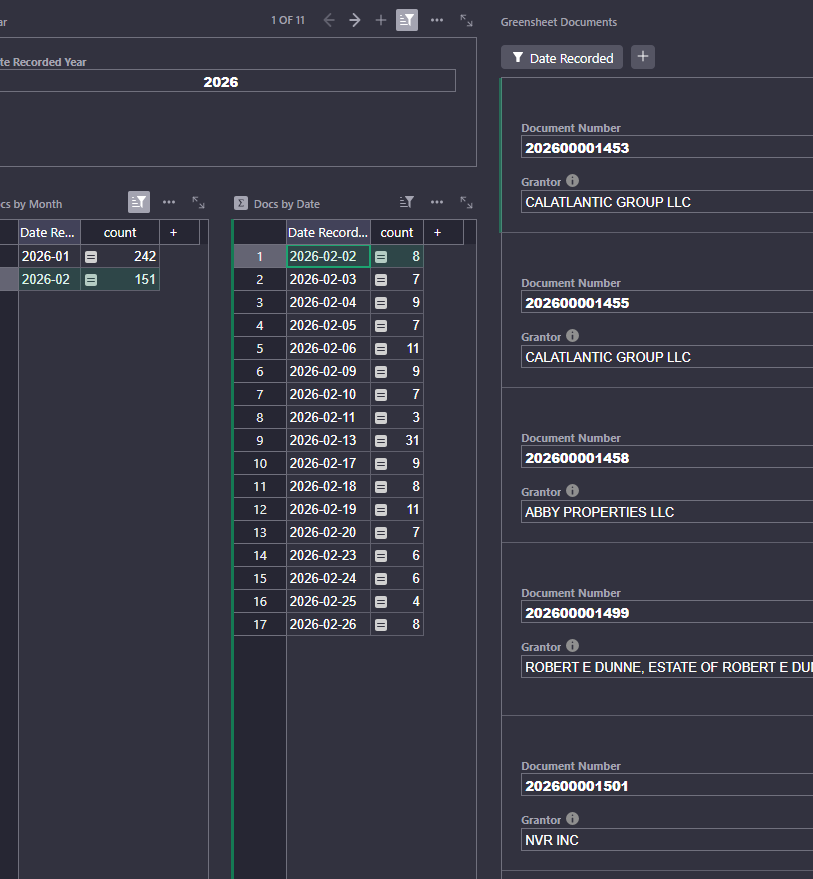This screenshot has height=879, width=813.
Task: Open Docs by Date more options menu
Action: click(x=437, y=202)
